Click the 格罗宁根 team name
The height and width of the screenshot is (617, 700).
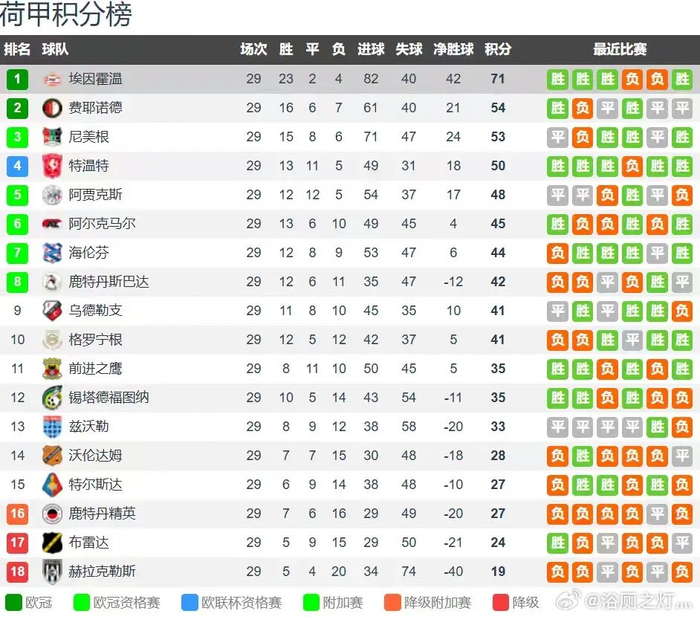(95, 340)
